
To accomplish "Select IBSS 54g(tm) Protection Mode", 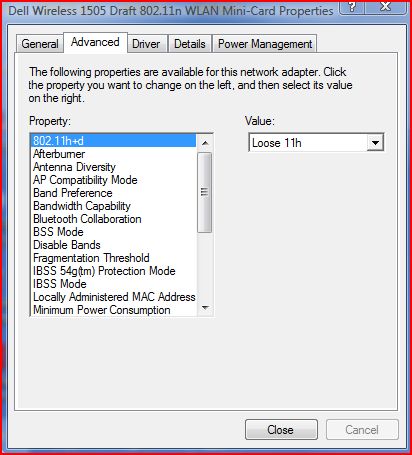I will (113, 271).
